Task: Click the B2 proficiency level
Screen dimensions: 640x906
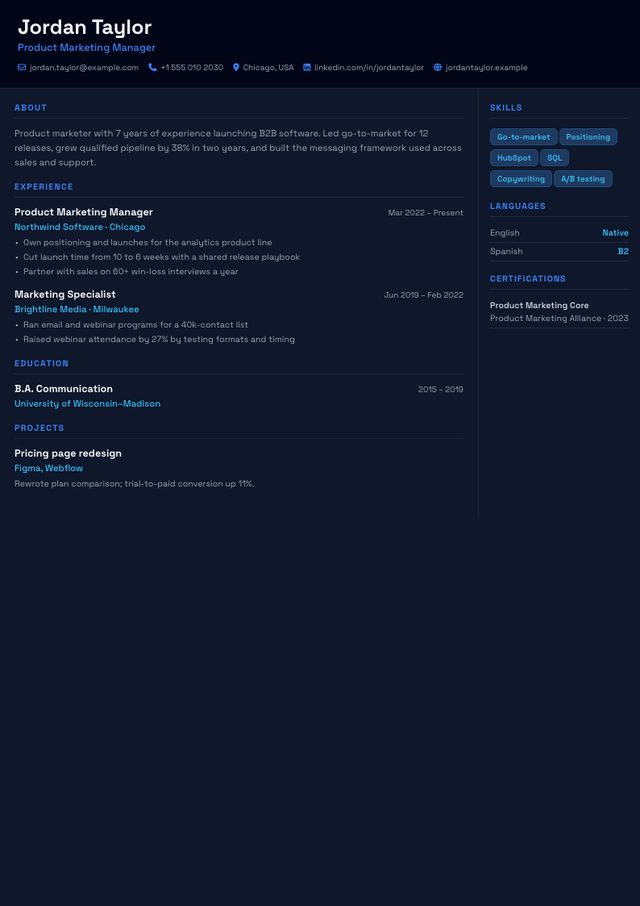Action: pyautogui.click(x=623, y=251)
